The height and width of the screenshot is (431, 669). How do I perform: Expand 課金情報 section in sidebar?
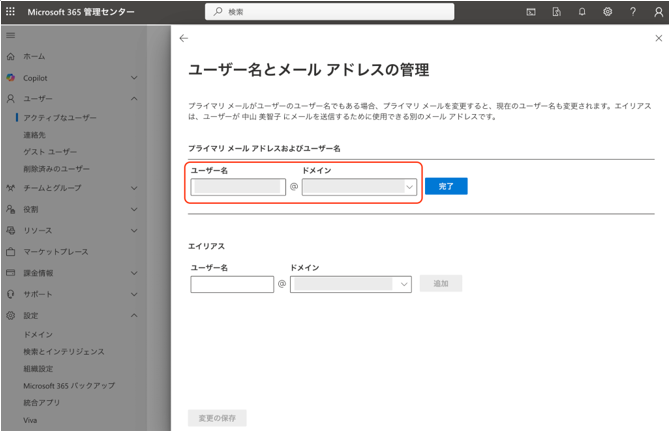click(134, 272)
